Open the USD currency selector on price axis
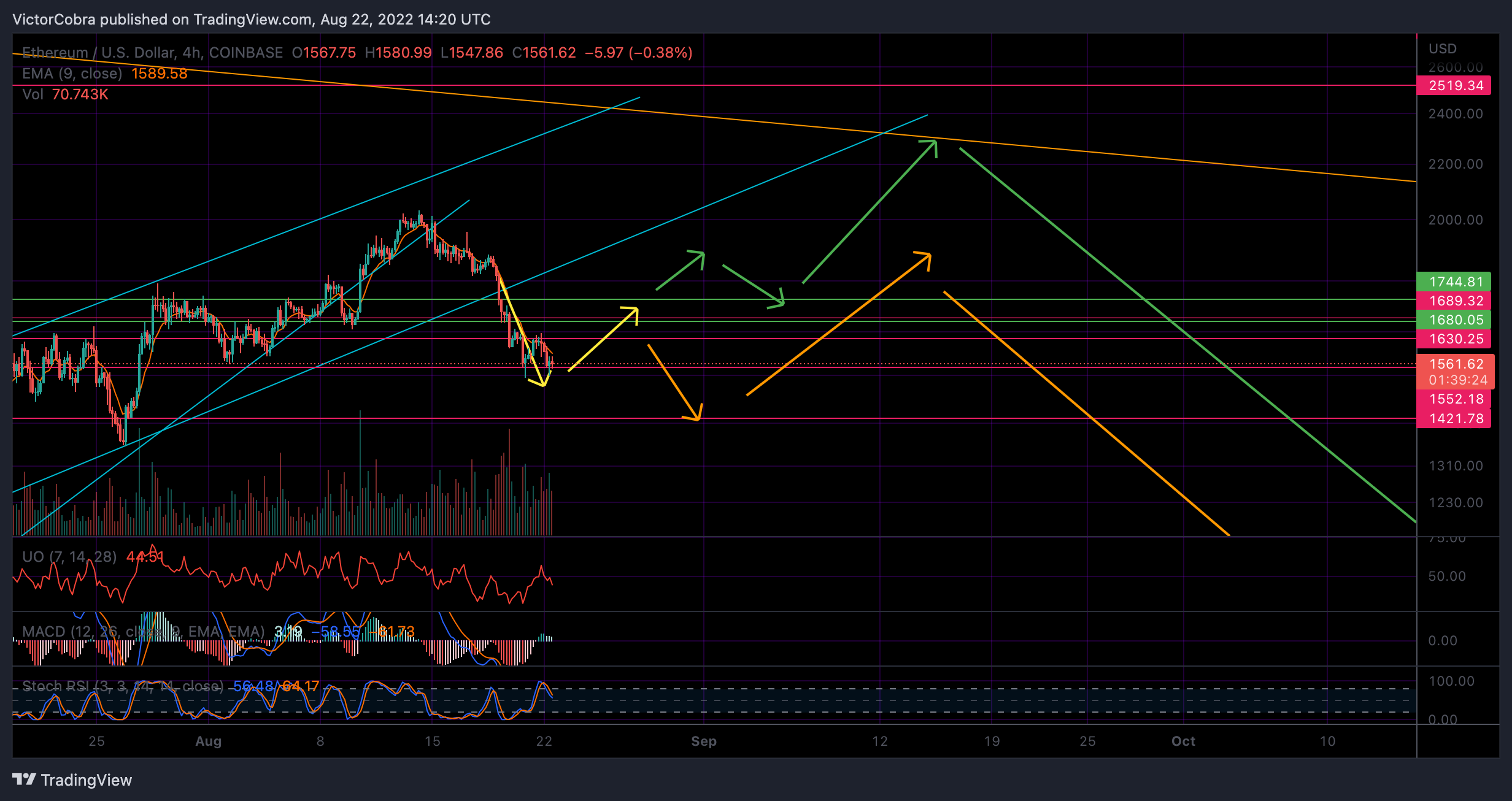1512x801 pixels. pyautogui.click(x=1443, y=48)
